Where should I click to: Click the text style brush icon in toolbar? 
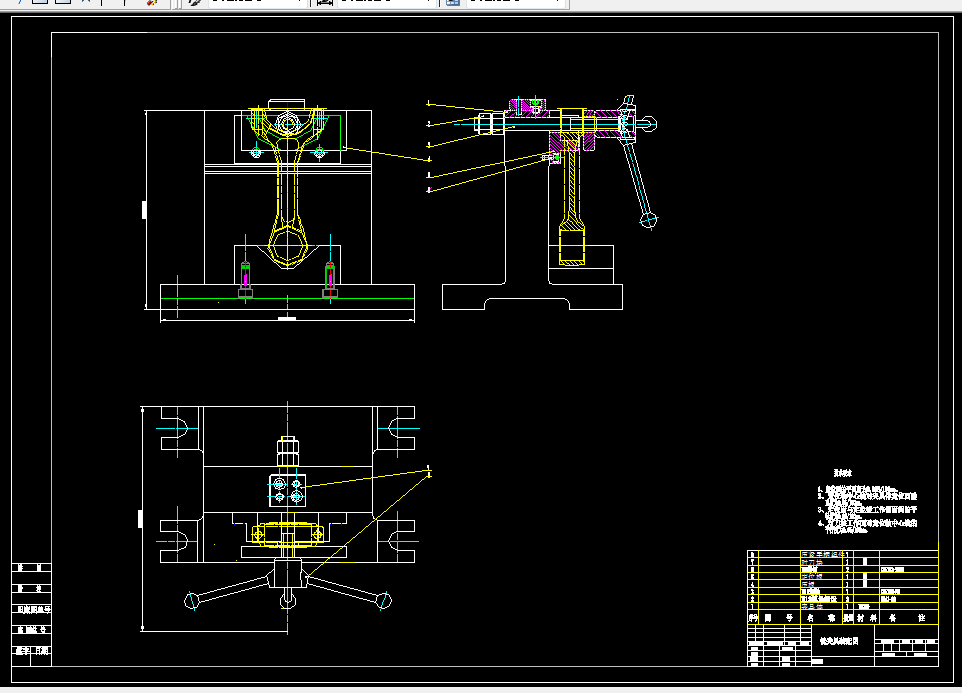point(195,2)
